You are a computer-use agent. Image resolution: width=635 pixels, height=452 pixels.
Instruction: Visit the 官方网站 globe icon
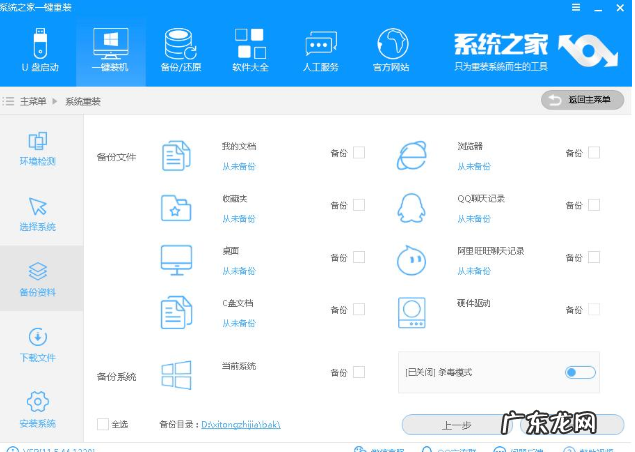[392, 43]
